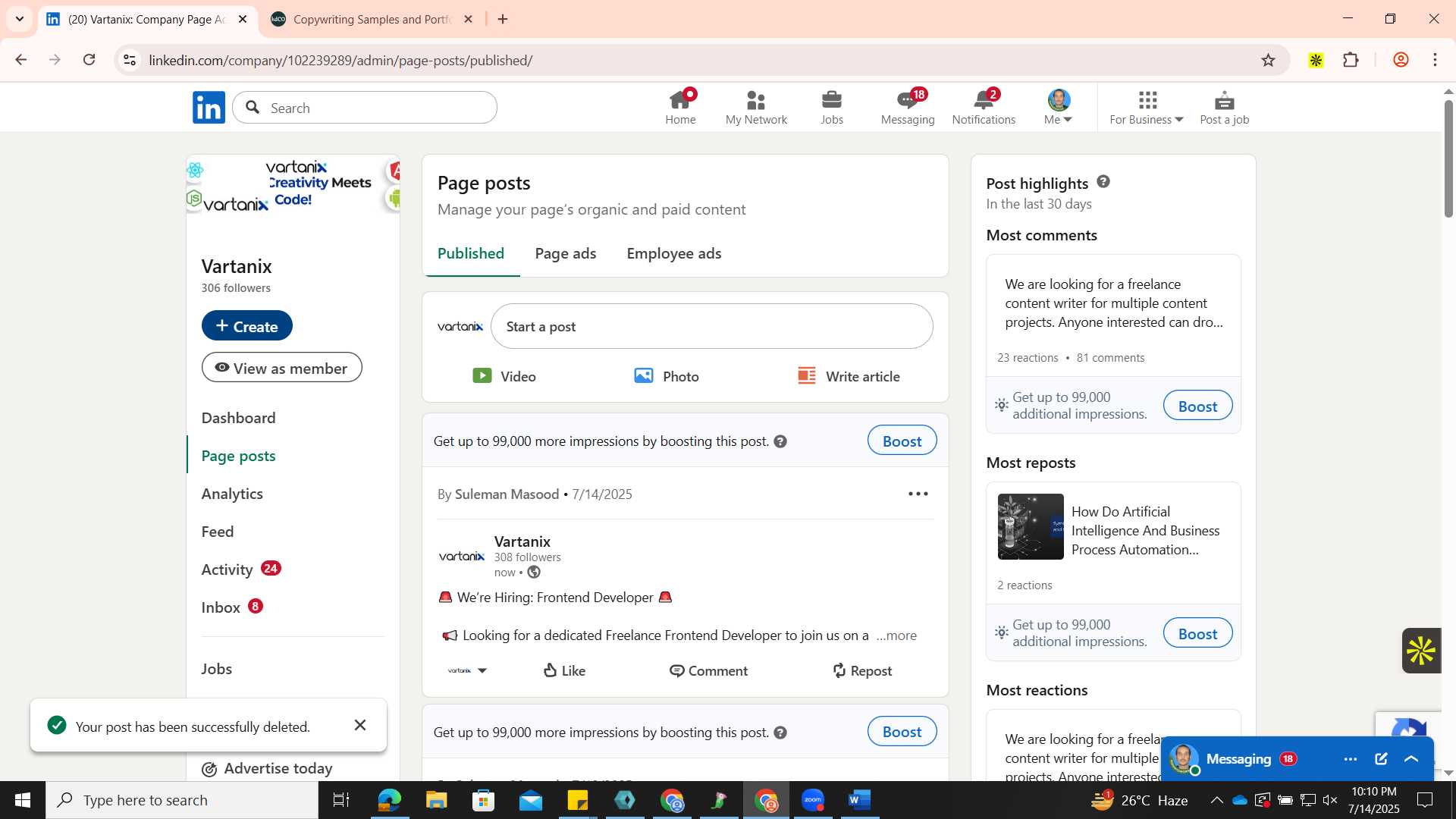
Task: Click the LinkedIn logo
Action: (209, 108)
